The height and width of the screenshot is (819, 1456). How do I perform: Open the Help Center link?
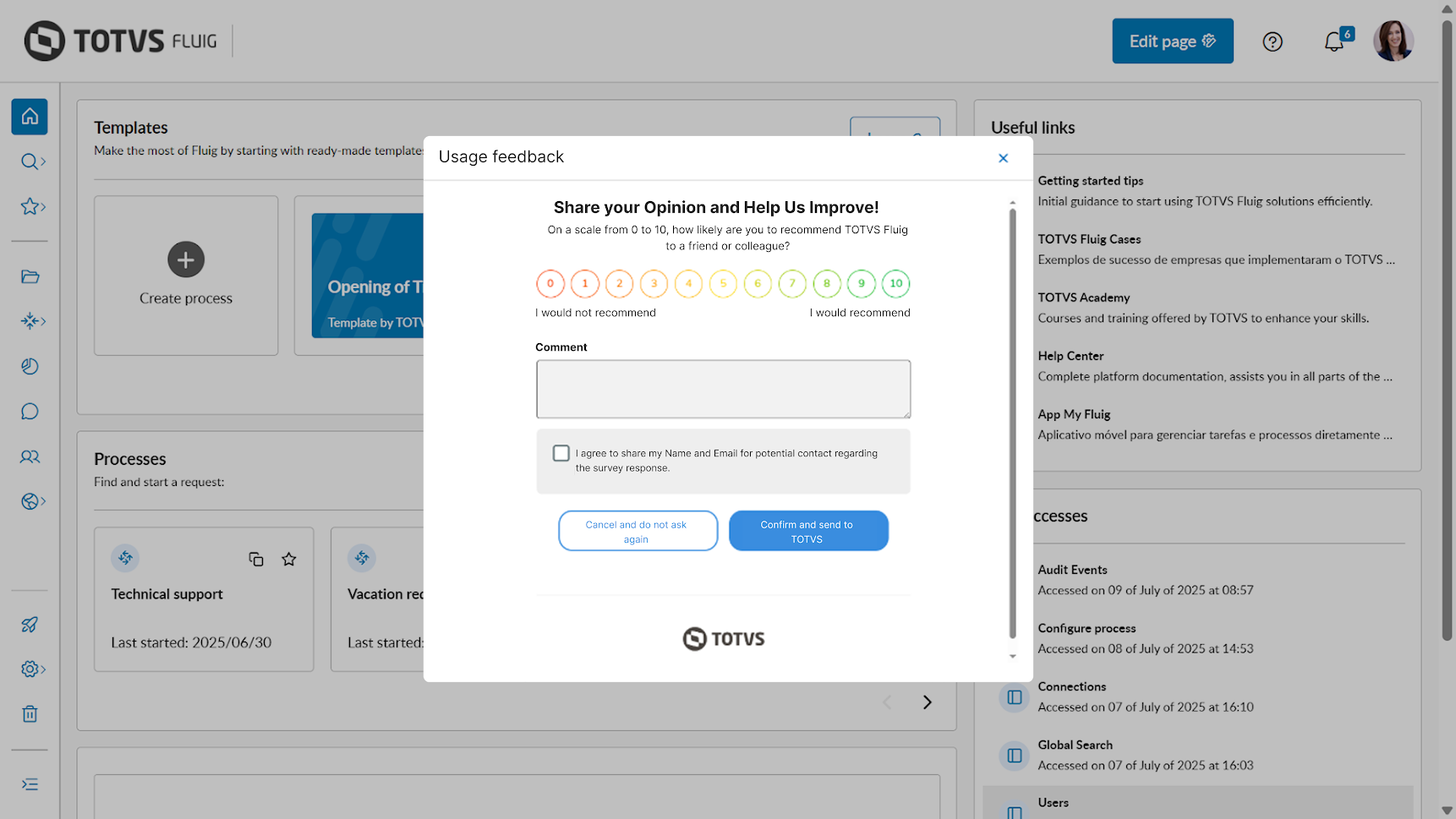(1070, 356)
